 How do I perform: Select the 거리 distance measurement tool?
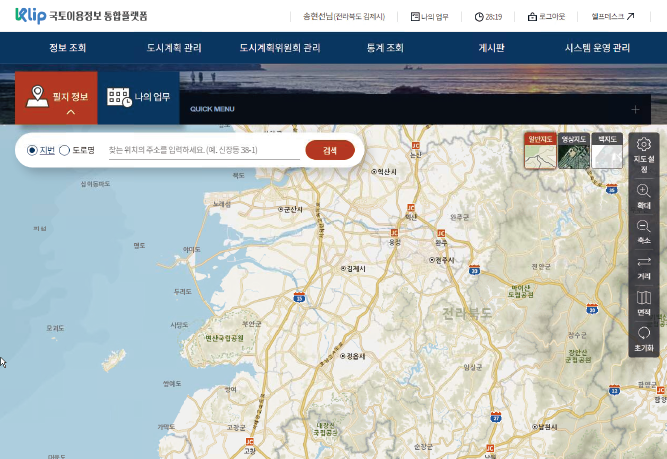click(643, 268)
